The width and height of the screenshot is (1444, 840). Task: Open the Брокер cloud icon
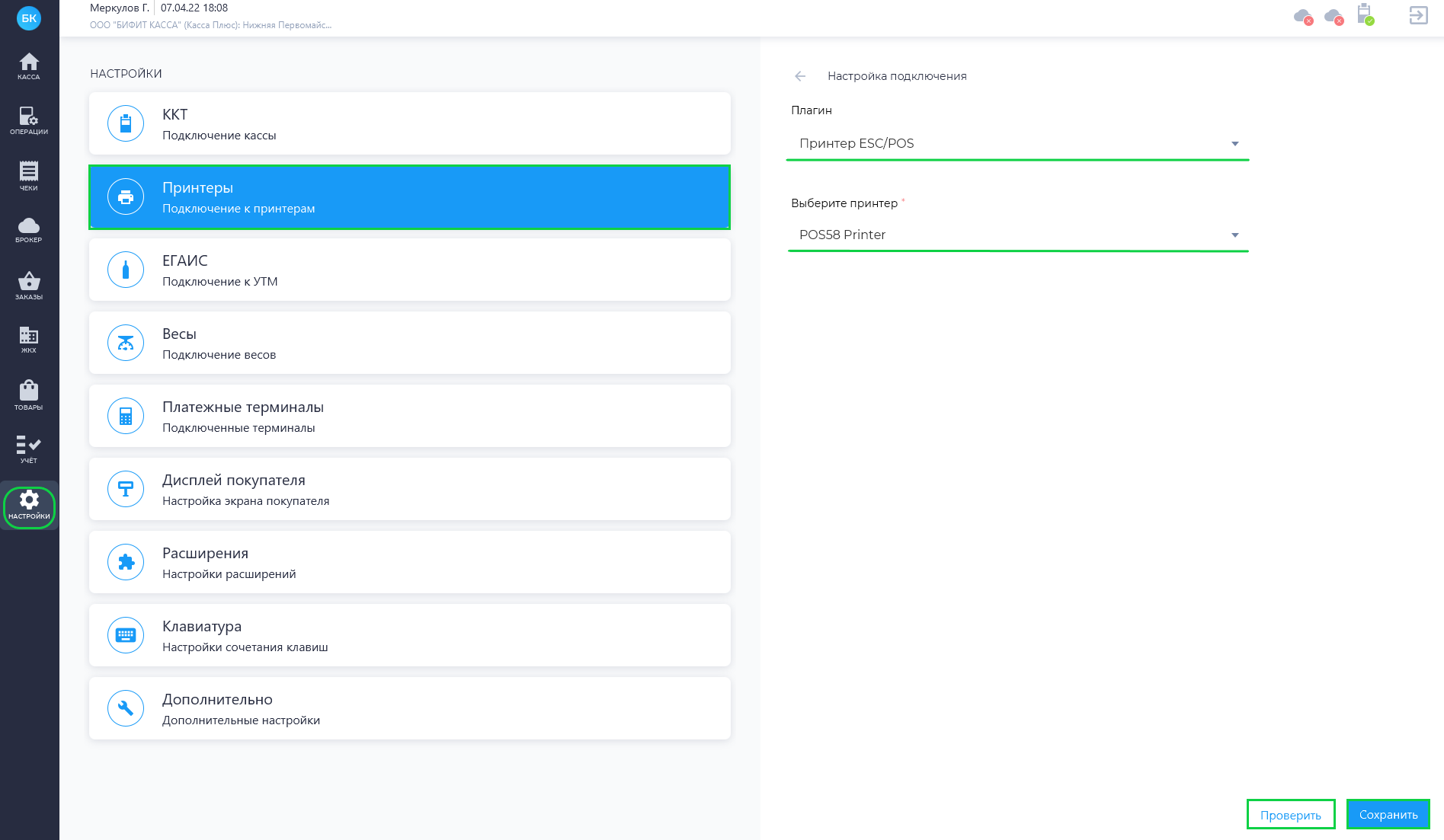point(29,229)
